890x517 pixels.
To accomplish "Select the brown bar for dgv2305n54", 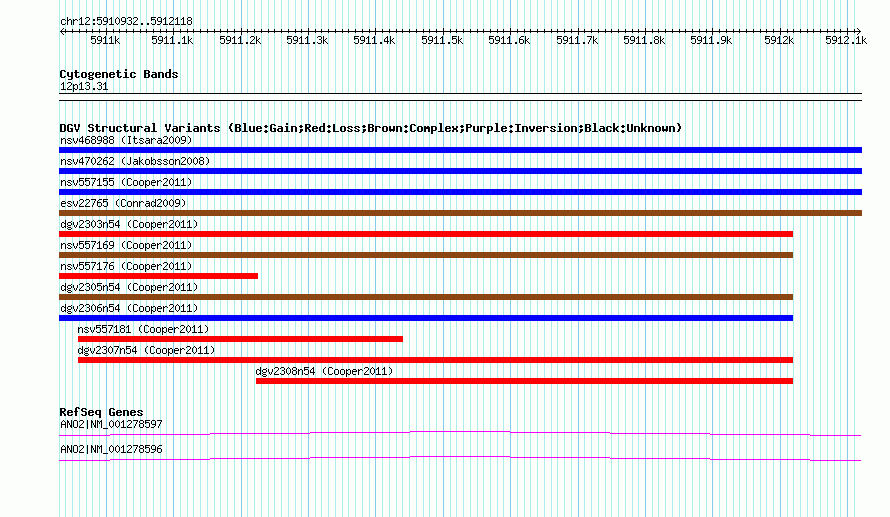I will pyautogui.click(x=426, y=297).
